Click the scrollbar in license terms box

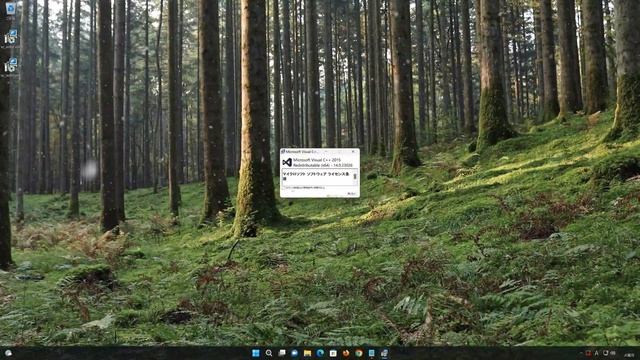[x=355, y=176]
